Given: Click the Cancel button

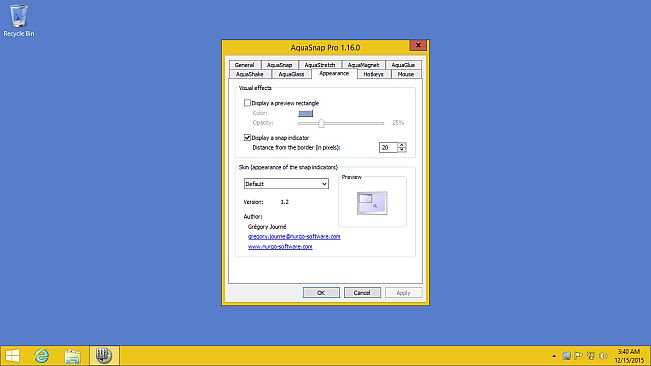Looking at the screenshot, I should 362,293.
